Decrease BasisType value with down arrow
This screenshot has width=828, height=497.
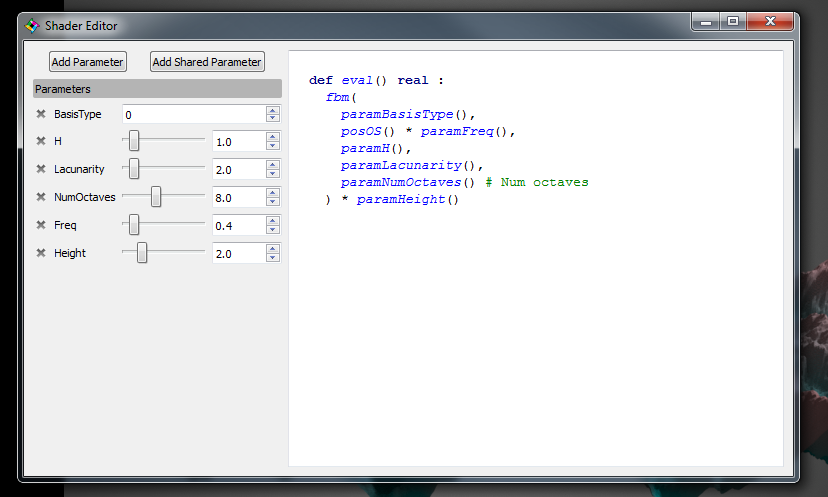click(272, 118)
